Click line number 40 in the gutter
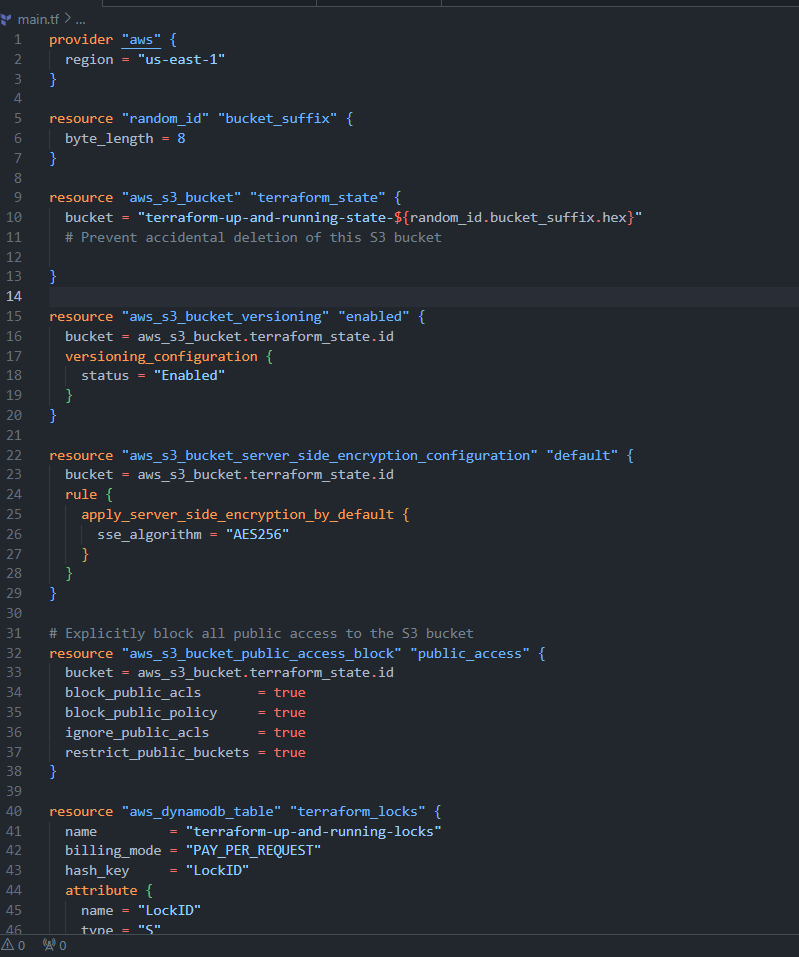 pos(14,812)
